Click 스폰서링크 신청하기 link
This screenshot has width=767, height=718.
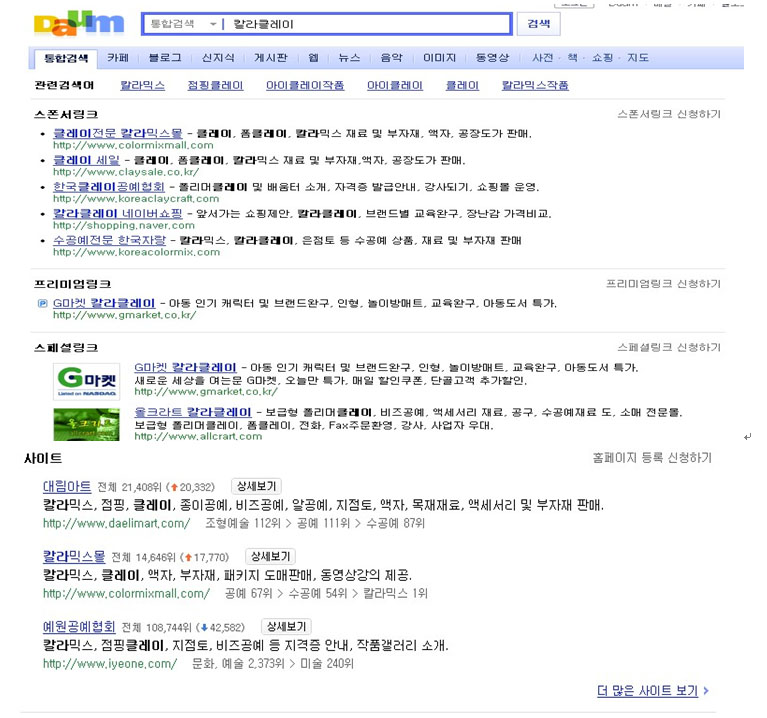pos(669,114)
